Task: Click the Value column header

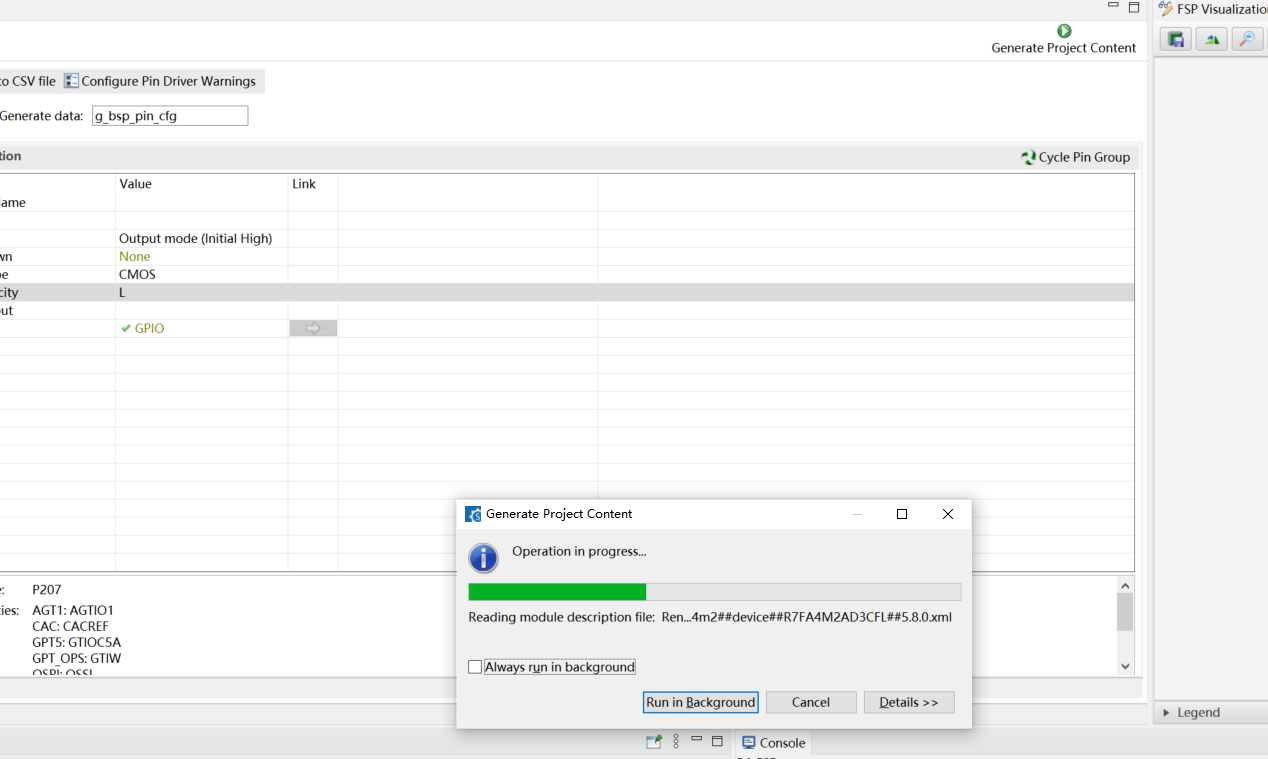Action: click(x=136, y=184)
